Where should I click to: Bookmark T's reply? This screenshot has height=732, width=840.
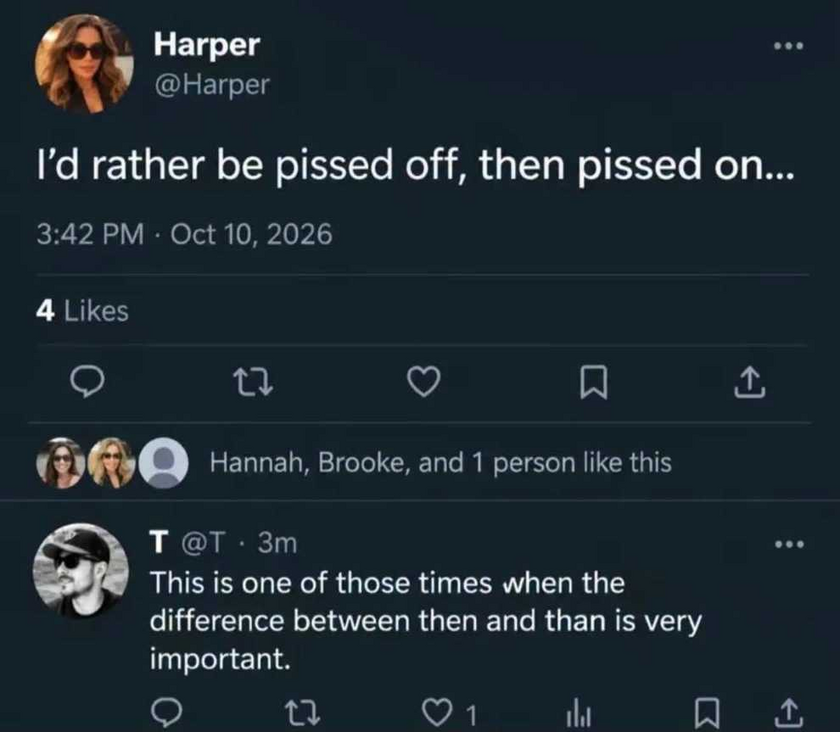707,714
